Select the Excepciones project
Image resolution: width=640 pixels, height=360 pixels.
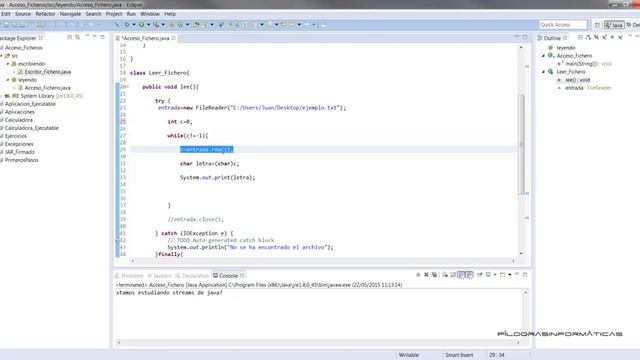pyautogui.click(x=19, y=144)
